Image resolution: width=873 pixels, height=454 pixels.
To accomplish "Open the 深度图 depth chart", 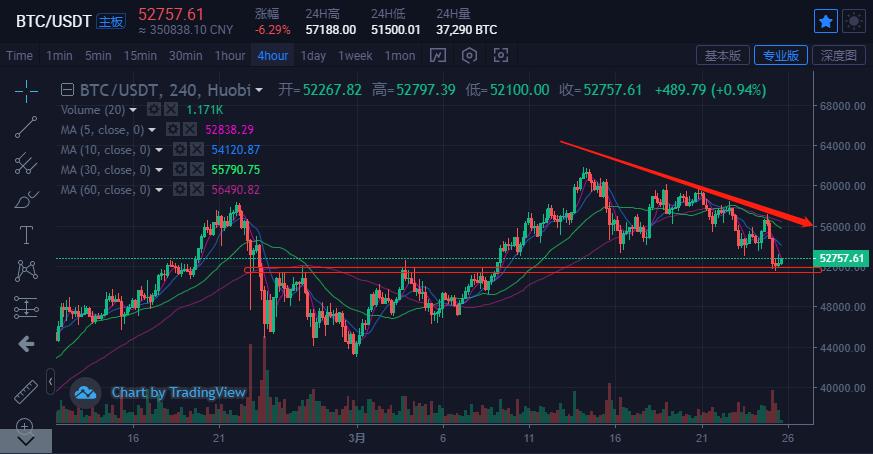I will coord(838,55).
